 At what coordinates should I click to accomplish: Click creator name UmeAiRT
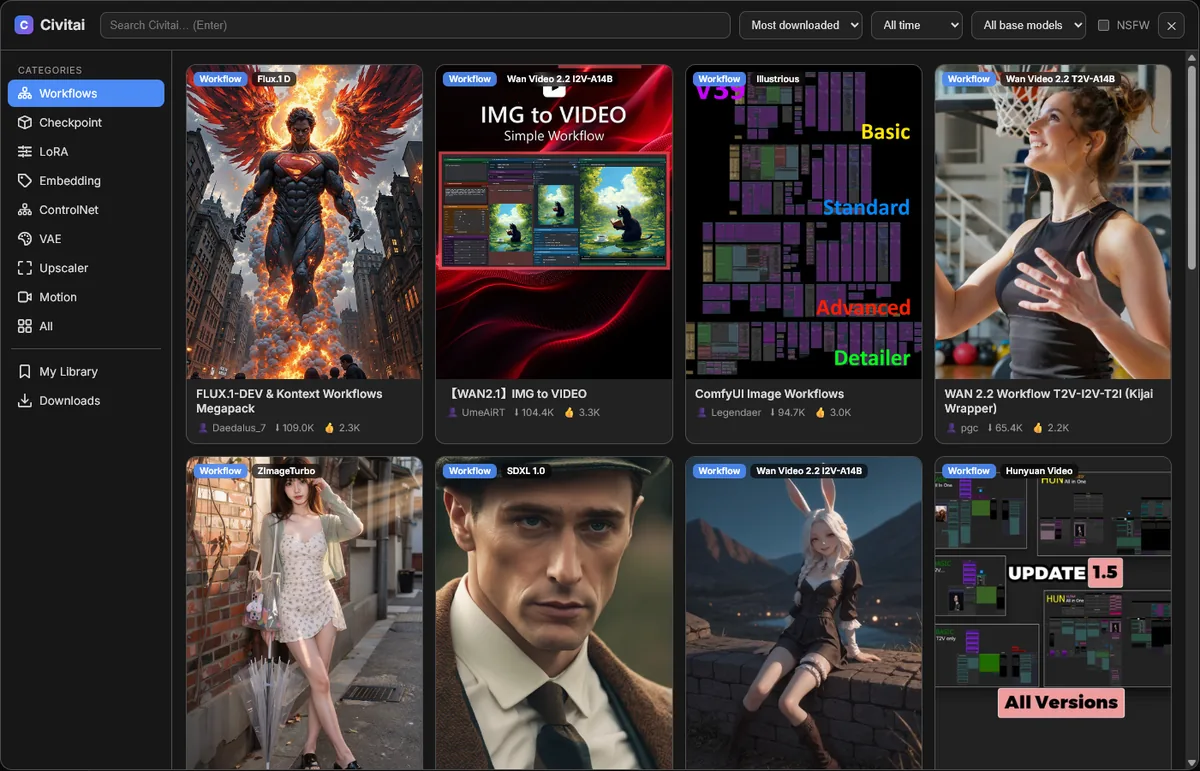point(484,412)
